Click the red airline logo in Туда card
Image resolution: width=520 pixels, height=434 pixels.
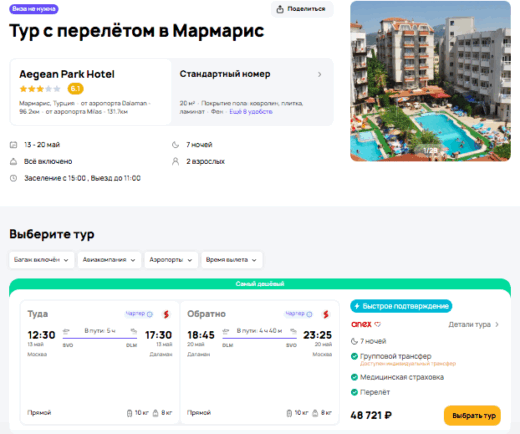coord(166,314)
